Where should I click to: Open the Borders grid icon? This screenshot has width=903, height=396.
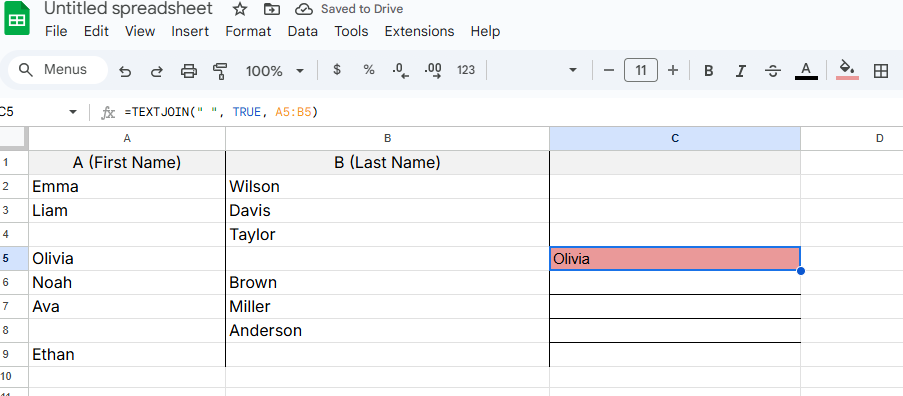tap(881, 71)
